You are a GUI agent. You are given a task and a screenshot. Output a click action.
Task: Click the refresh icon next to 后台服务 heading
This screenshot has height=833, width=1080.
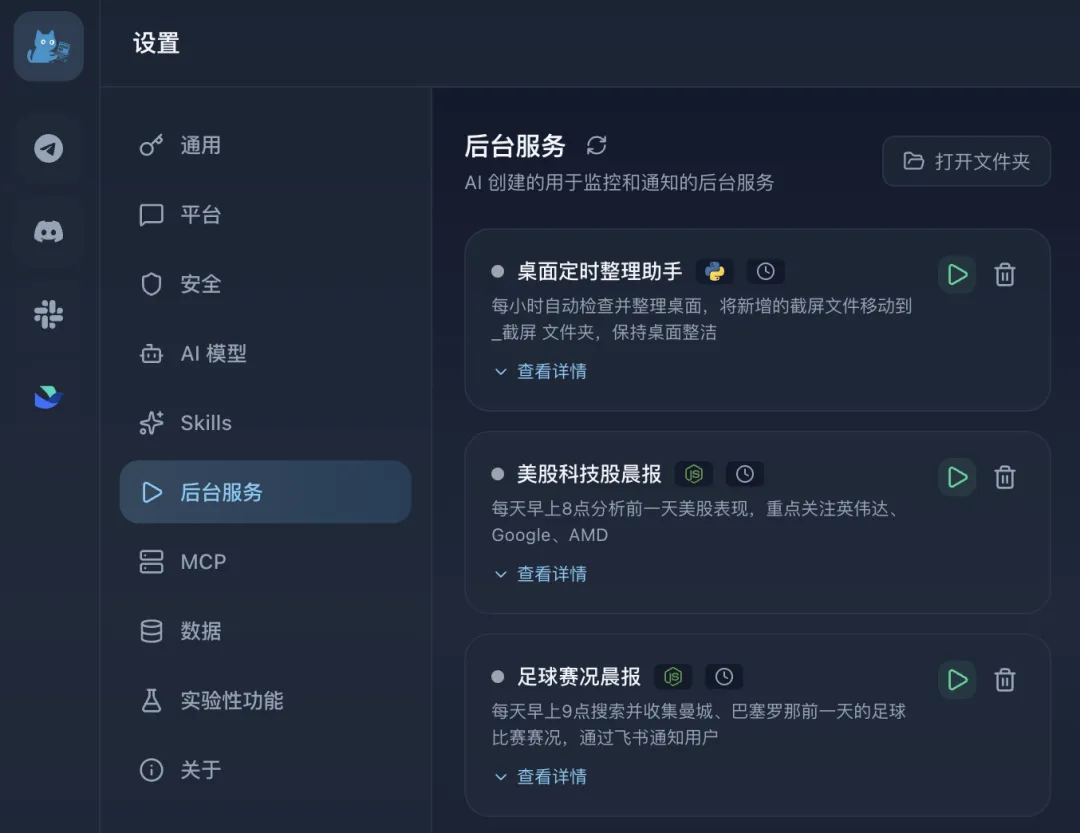[x=597, y=146]
